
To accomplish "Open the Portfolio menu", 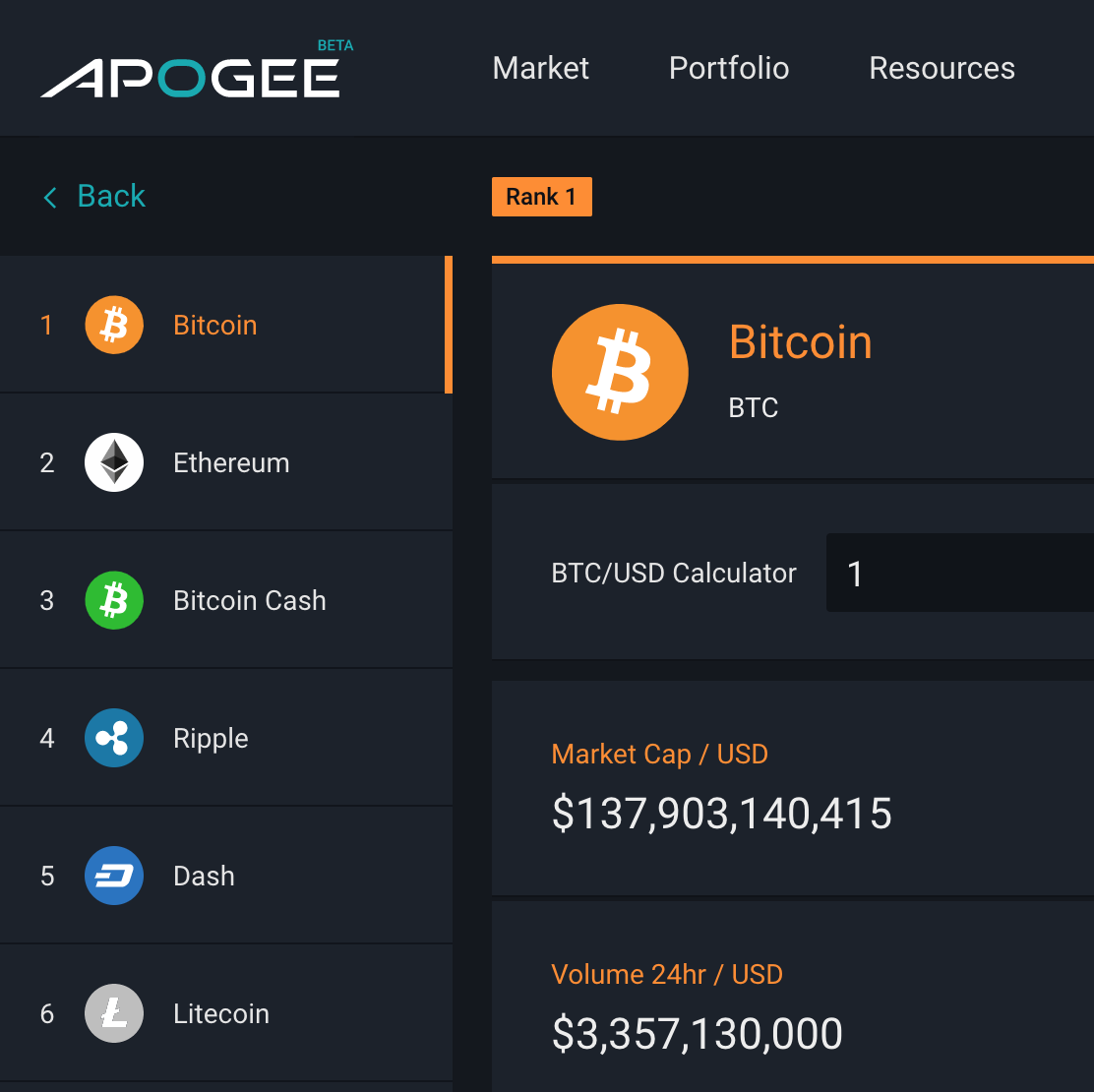I will coord(729,68).
